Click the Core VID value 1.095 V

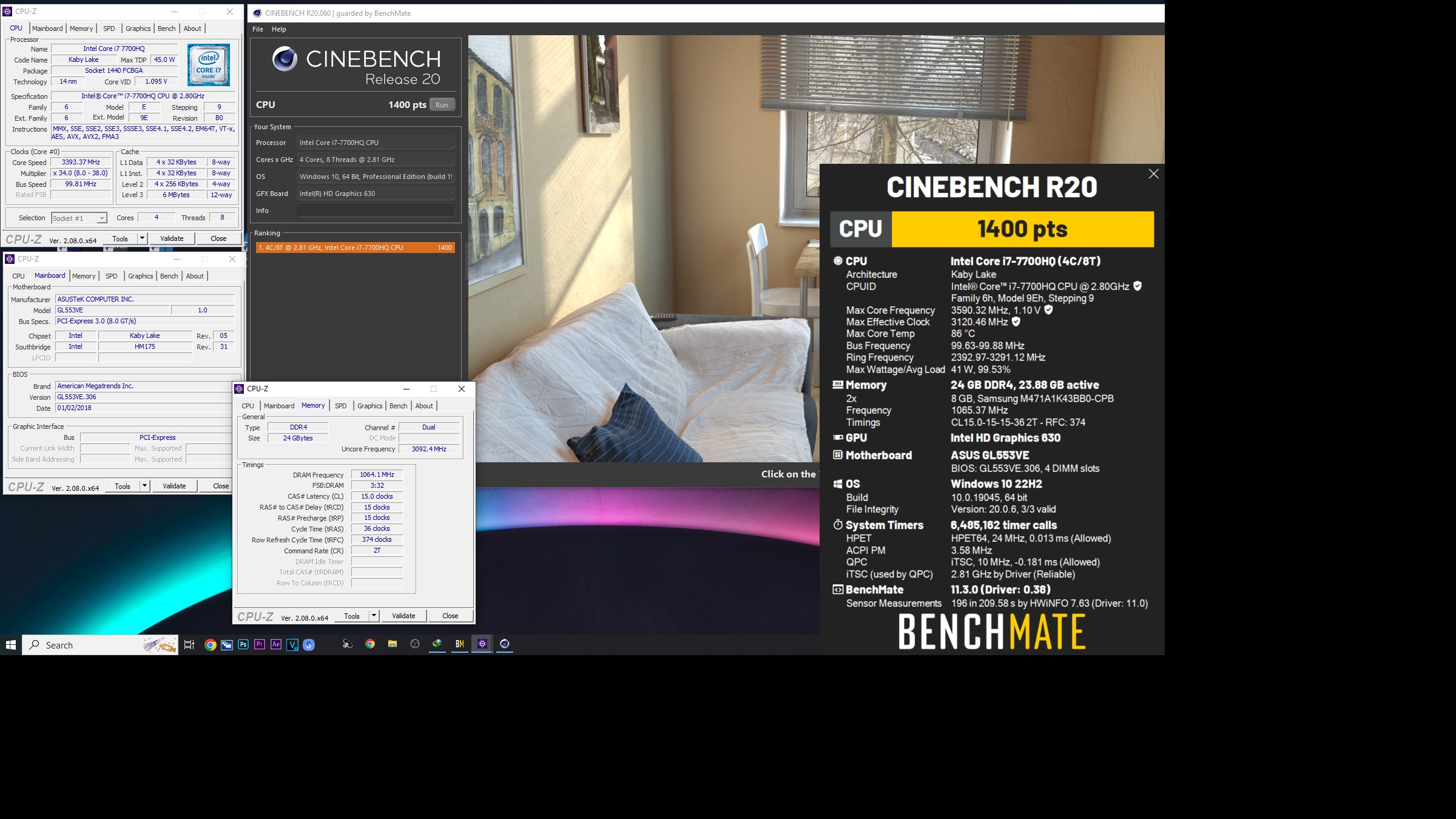click(x=156, y=82)
